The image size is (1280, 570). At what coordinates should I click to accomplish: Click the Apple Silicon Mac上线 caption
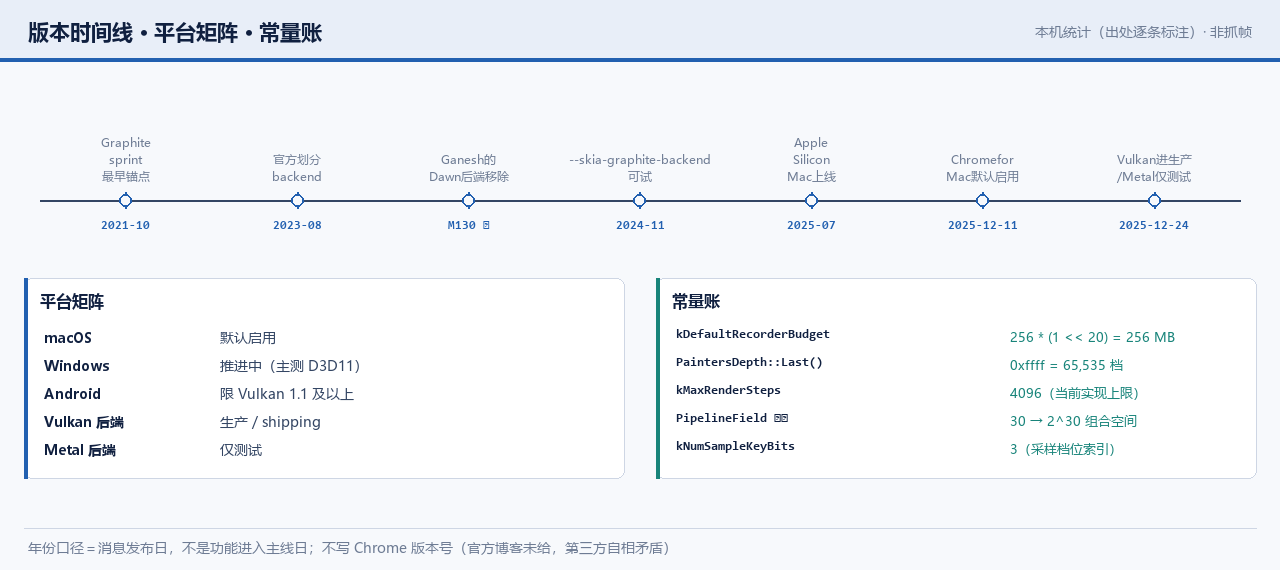[x=811, y=159]
